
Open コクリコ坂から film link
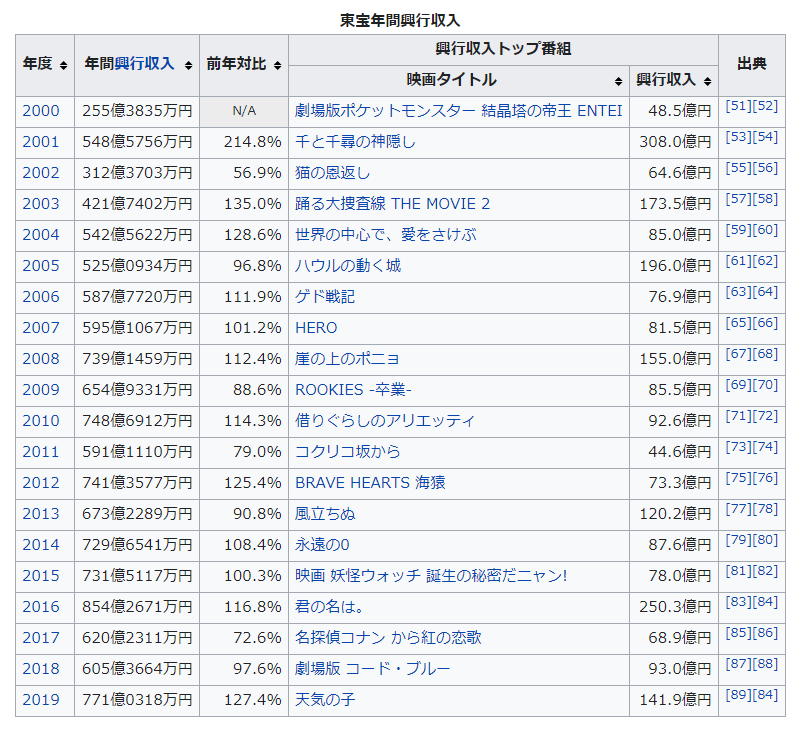(348, 452)
